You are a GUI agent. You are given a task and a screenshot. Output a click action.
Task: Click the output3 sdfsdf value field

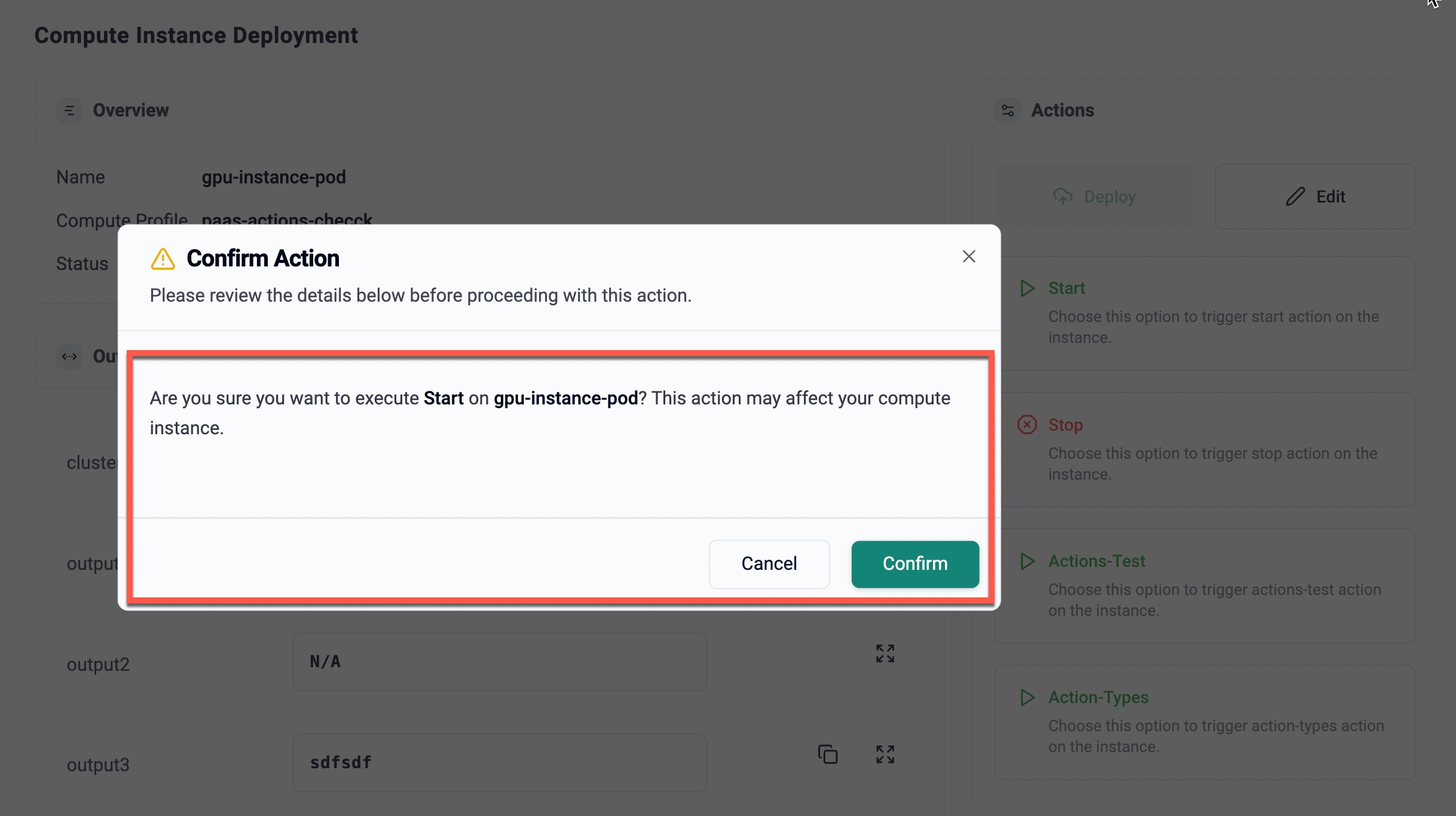click(499, 763)
